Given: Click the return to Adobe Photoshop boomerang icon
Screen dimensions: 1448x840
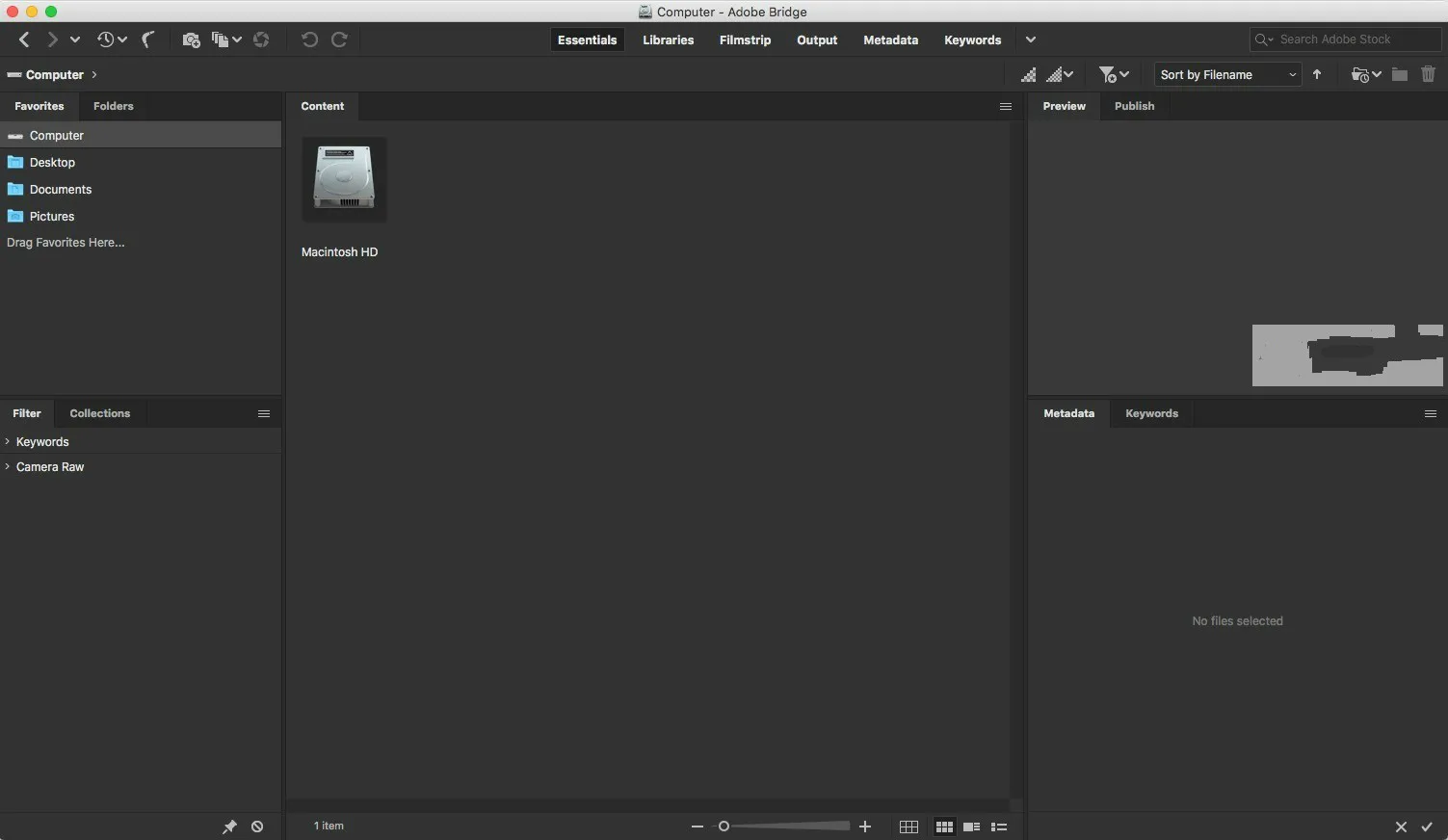Looking at the screenshot, I should [x=148, y=39].
